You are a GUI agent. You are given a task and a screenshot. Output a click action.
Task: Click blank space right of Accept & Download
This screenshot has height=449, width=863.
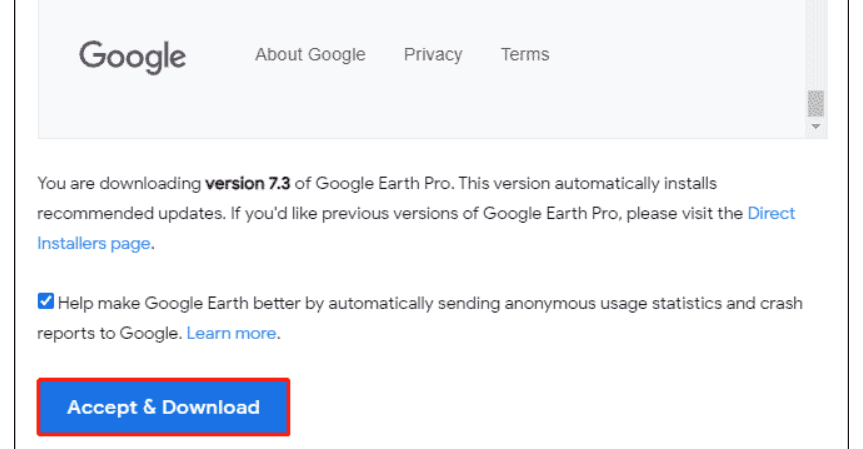coord(550,407)
